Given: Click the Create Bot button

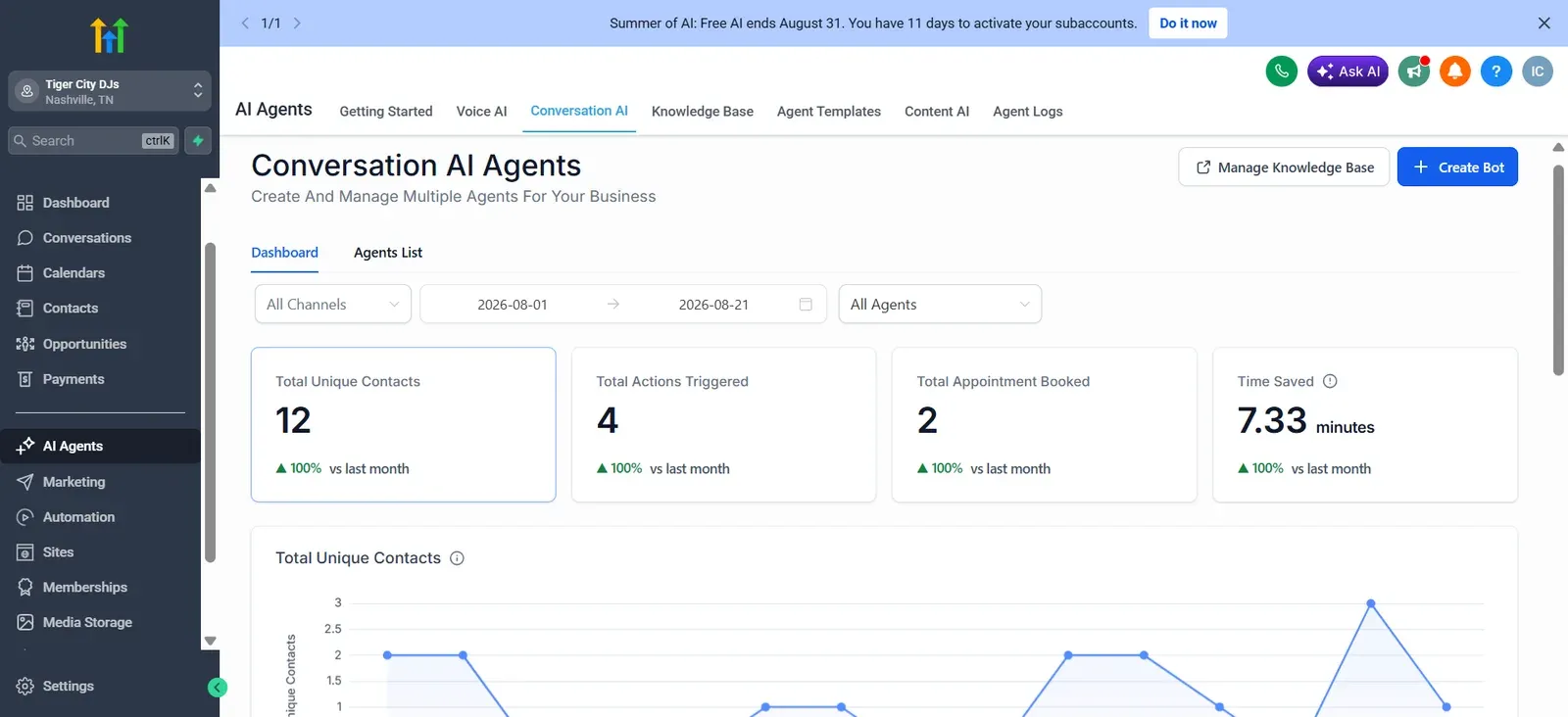Looking at the screenshot, I should [1457, 167].
